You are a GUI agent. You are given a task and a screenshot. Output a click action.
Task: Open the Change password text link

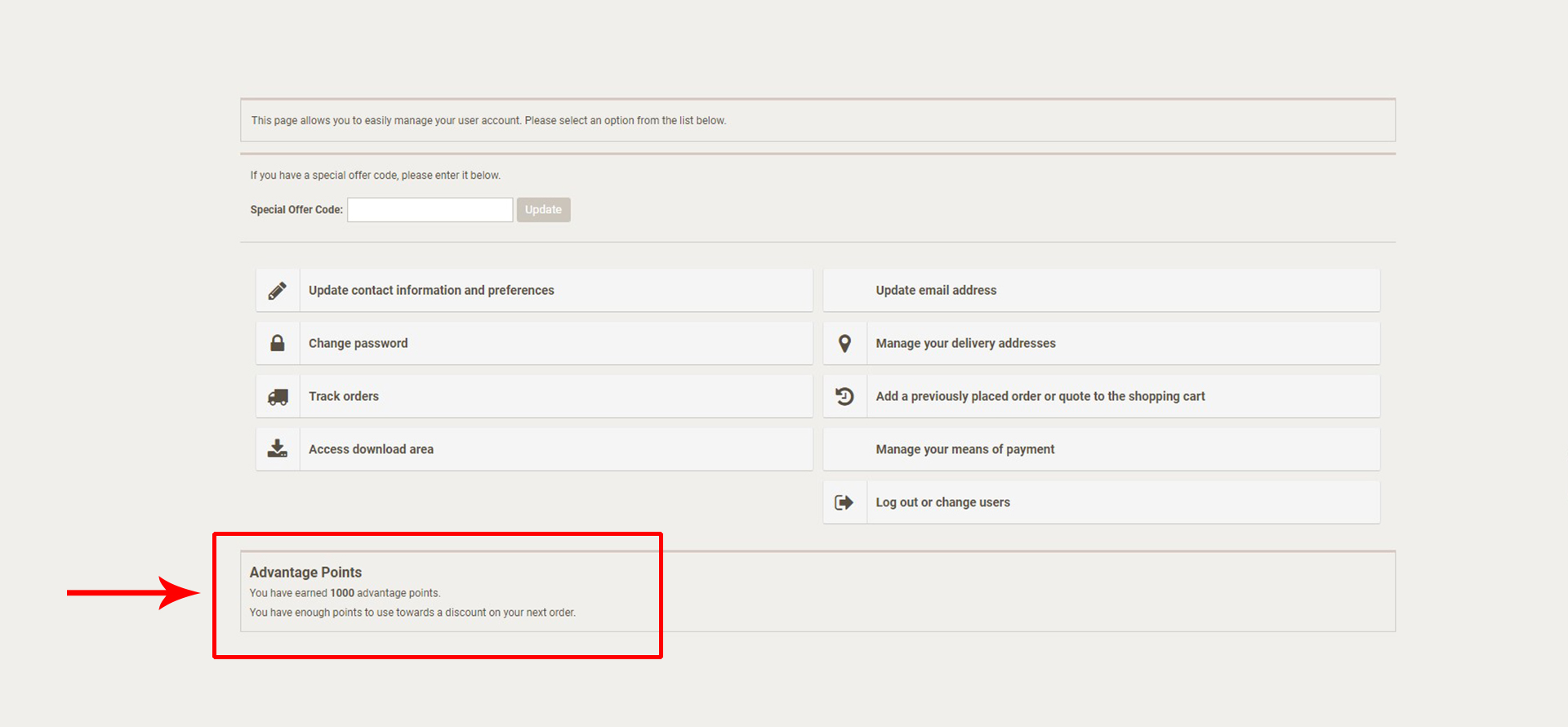click(358, 343)
